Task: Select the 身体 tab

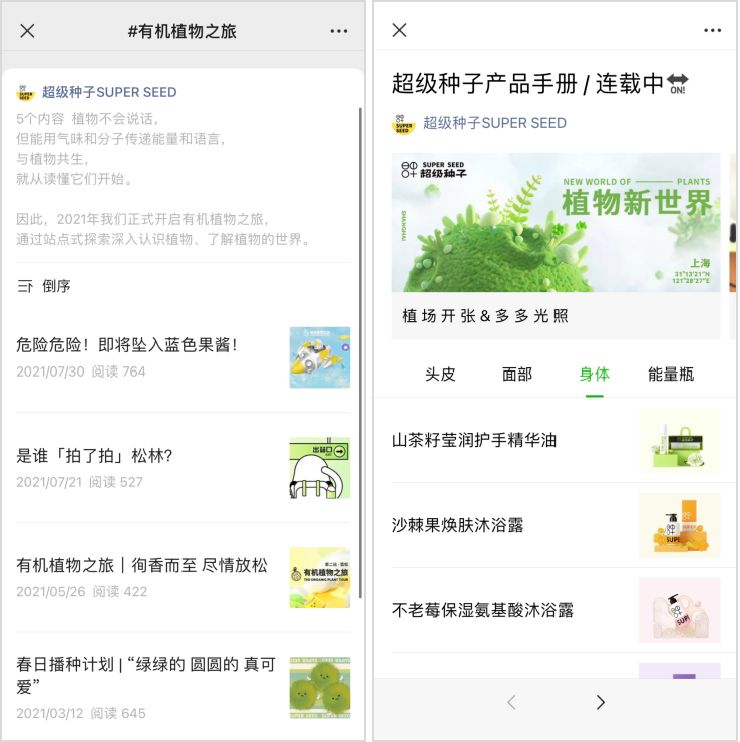Action: tap(594, 374)
